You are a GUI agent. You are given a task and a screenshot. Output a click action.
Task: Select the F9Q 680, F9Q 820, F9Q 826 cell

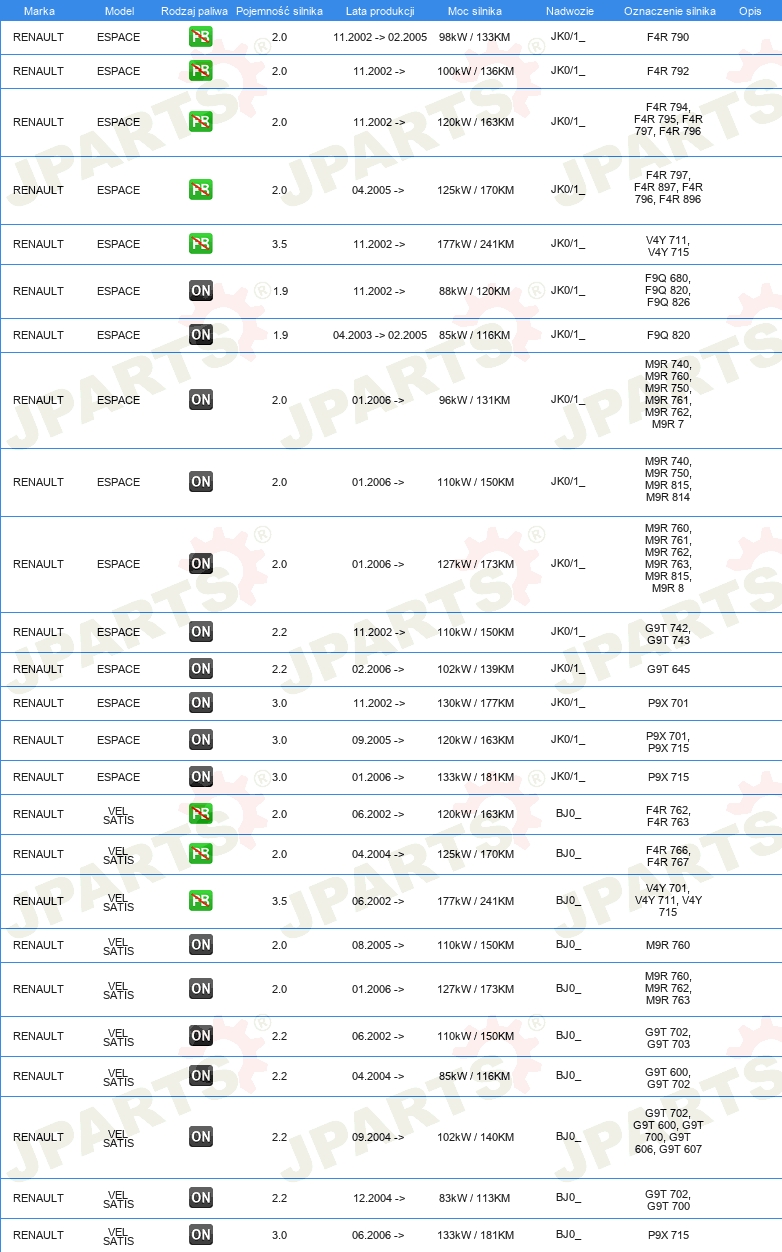pyautogui.click(x=668, y=291)
